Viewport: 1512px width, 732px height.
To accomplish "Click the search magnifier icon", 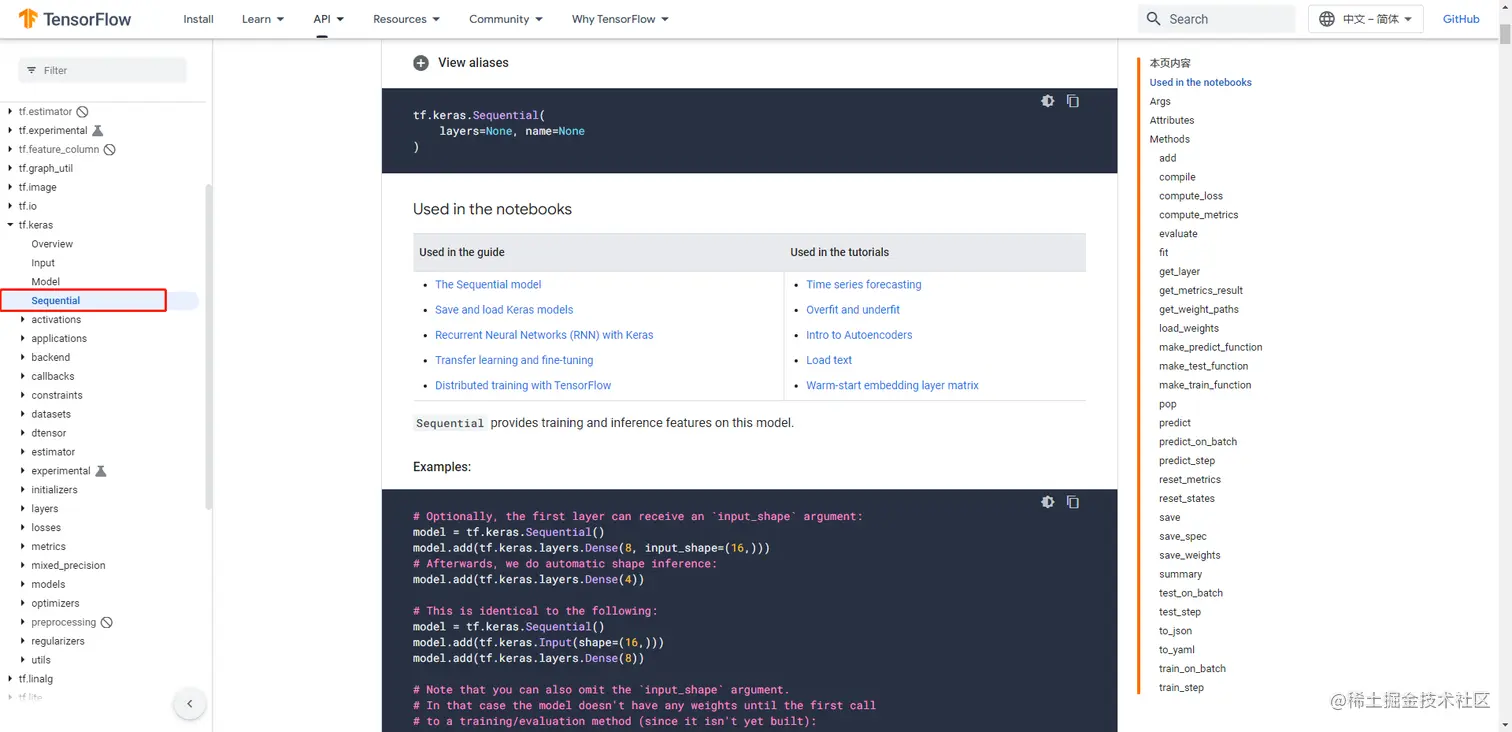I will pyautogui.click(x=1154, y=19).
